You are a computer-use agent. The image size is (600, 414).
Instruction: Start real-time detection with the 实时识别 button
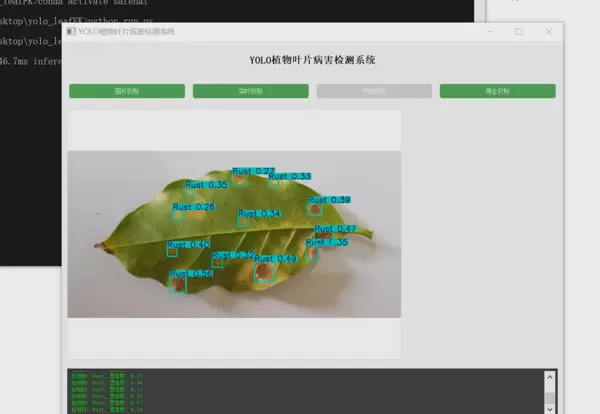(x=250, y=91)
